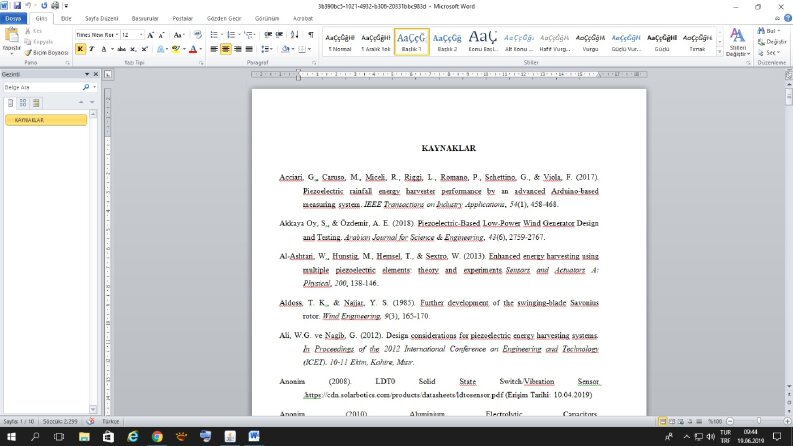Search with magnifier in navigation pane

[86, 87]
